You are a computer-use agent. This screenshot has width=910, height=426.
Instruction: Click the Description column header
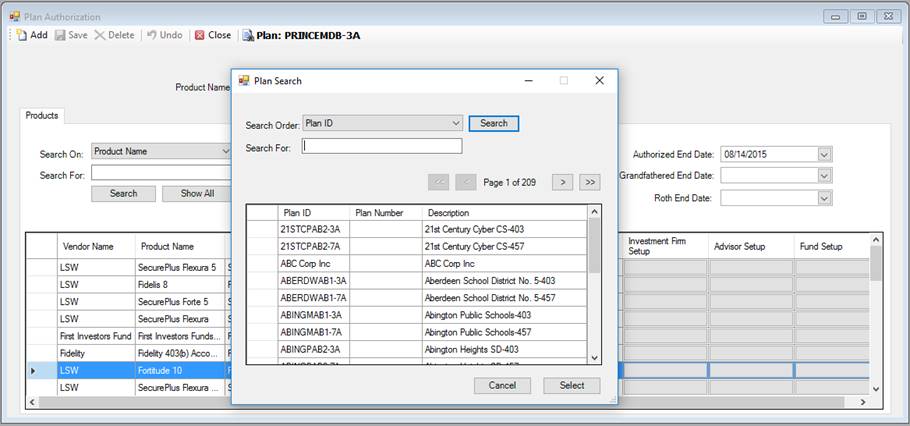pos(504,212)
